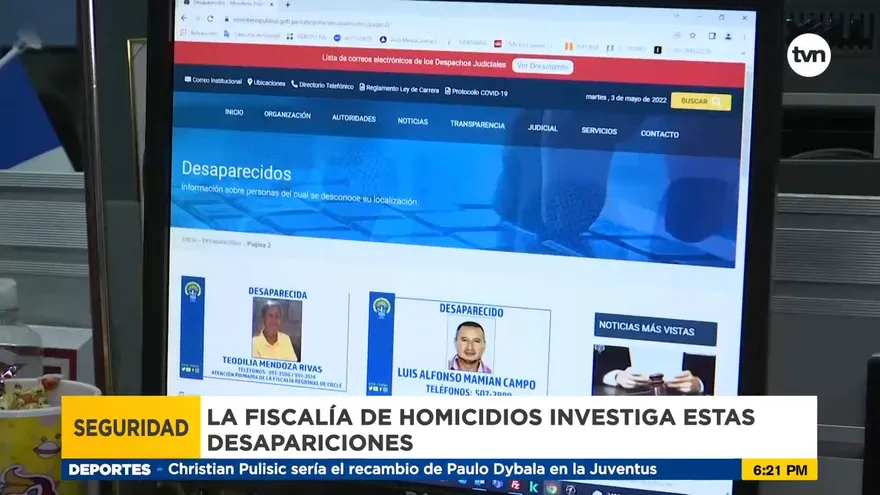Image resolution: width=880 pixels, height=495 pixels.
Task: Open the ORGANIZACIÓN menu
Action: pyautogui.click(x=287, y=115)
